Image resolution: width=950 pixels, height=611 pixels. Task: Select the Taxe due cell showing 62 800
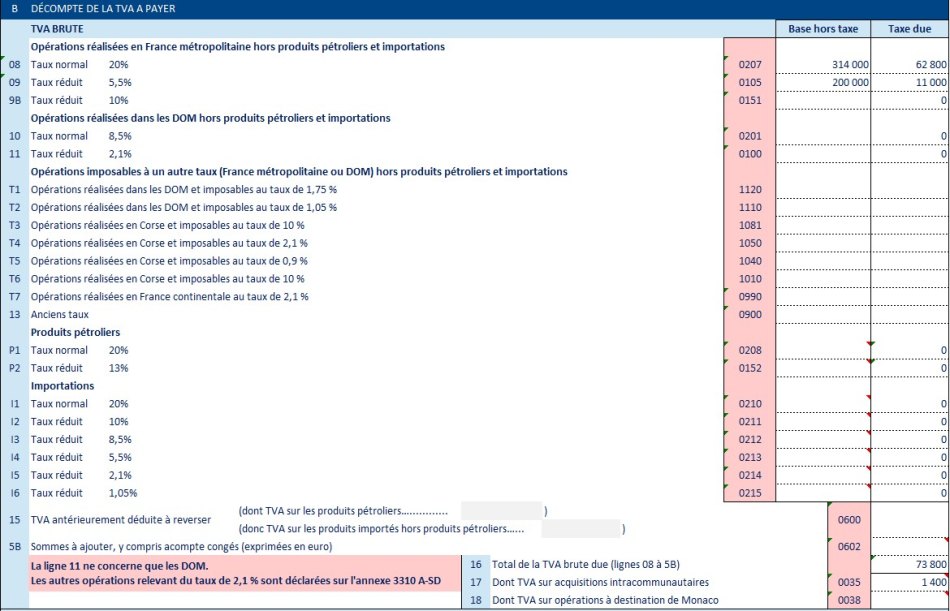pos(910,65)
